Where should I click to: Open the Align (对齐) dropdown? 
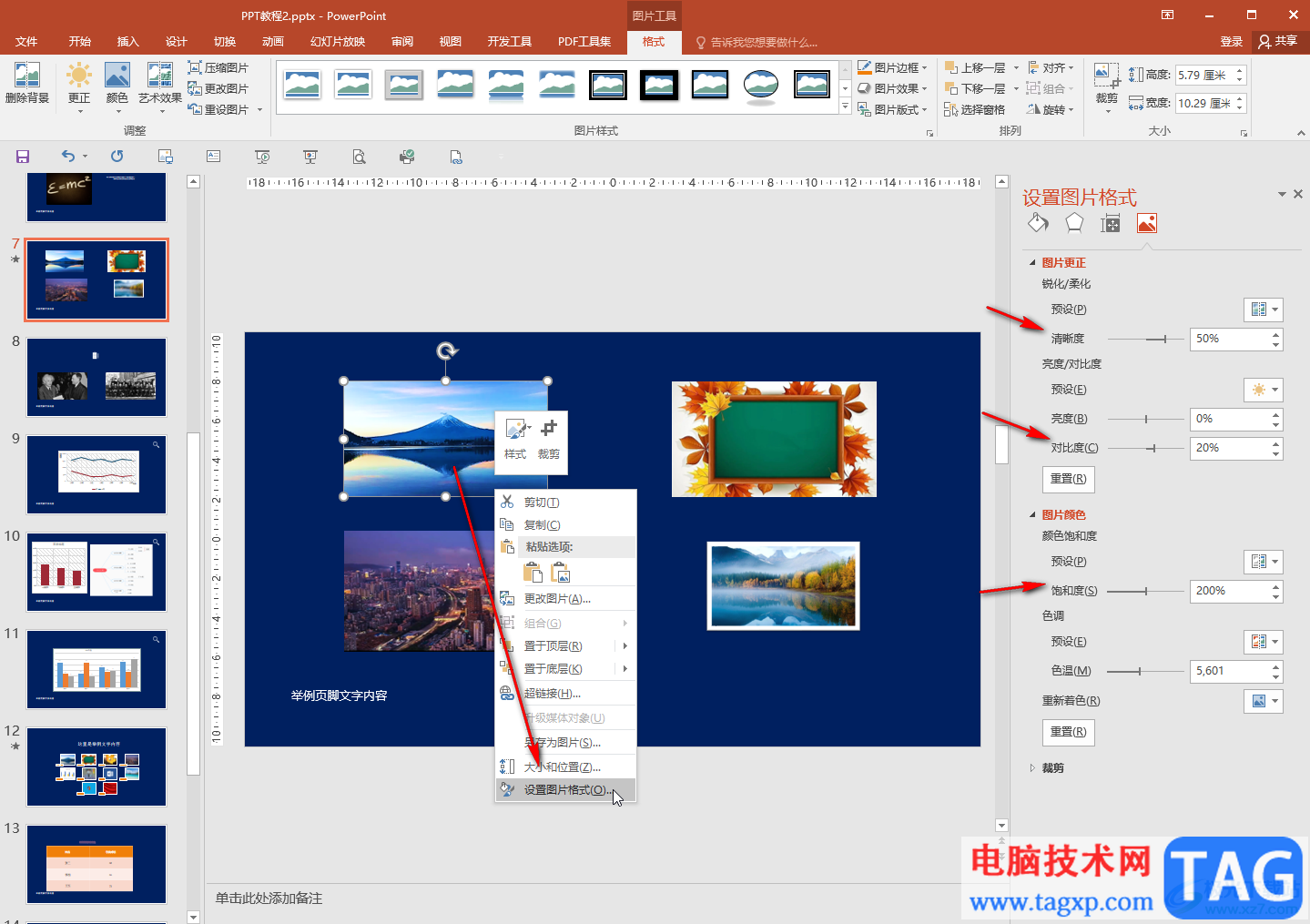pyautogui.click(x=1051, y=67)
